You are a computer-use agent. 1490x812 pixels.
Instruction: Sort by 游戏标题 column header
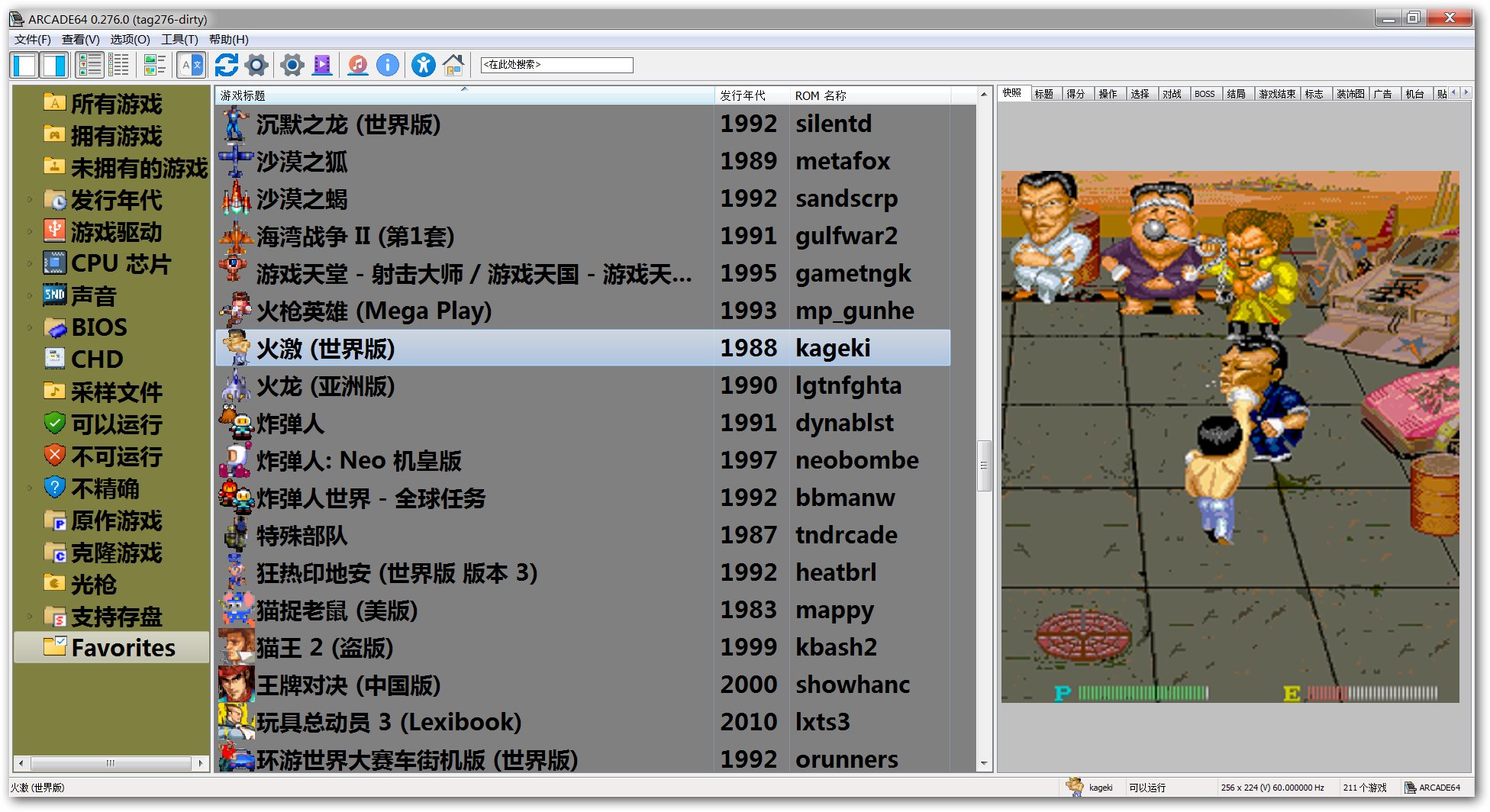coord(464,95)
